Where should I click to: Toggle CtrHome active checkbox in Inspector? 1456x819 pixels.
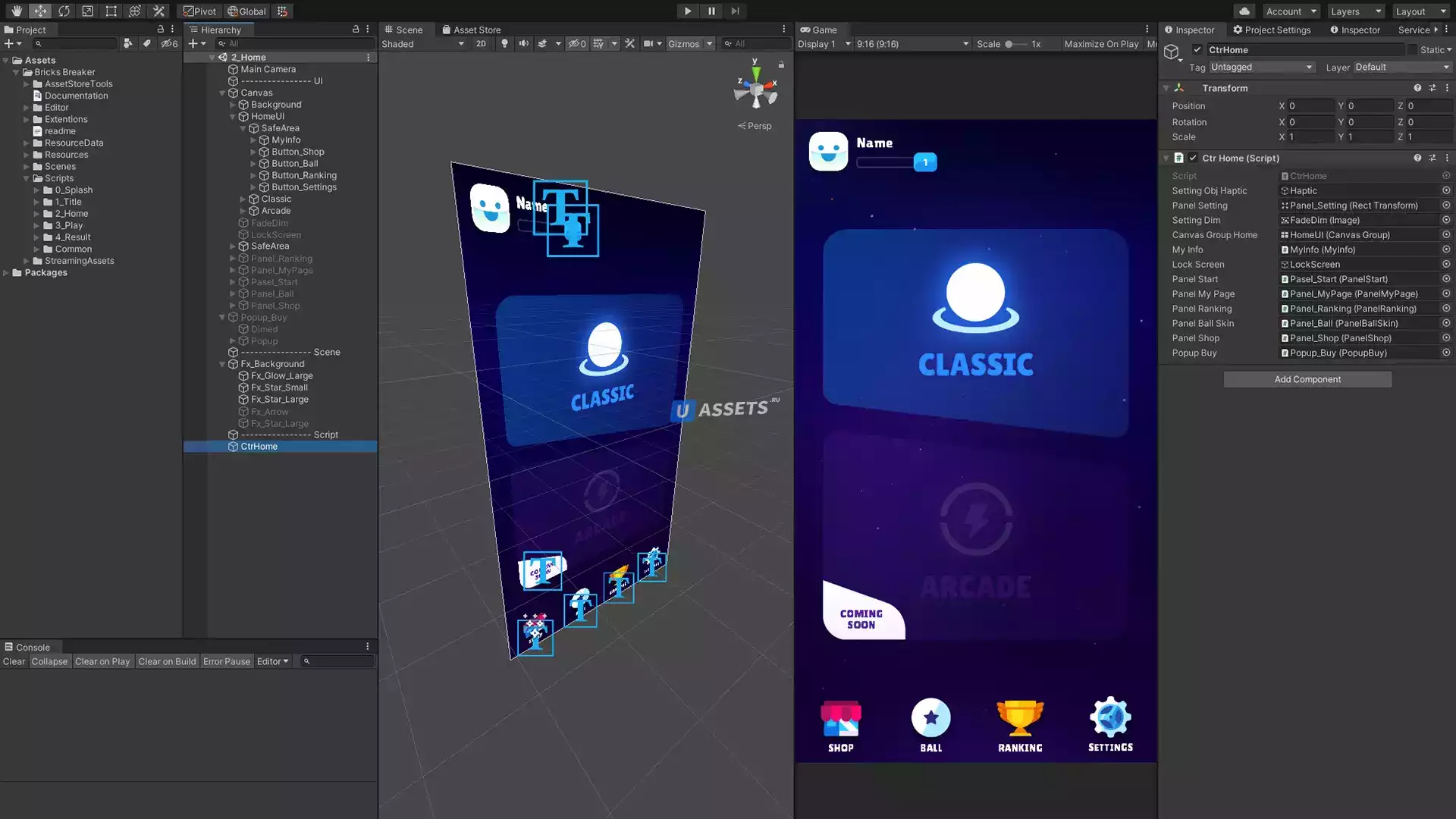coord(1197,50)
